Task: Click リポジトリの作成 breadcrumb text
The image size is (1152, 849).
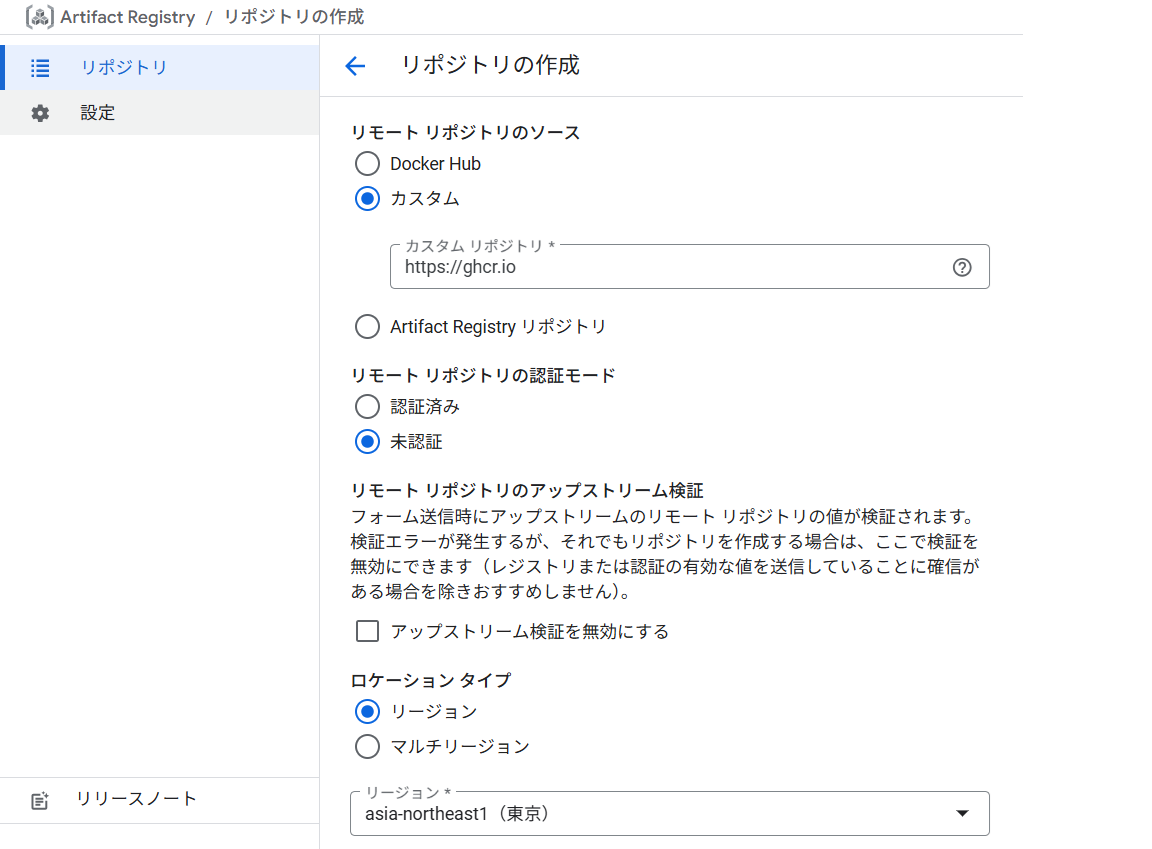Action: click(294, 17)
